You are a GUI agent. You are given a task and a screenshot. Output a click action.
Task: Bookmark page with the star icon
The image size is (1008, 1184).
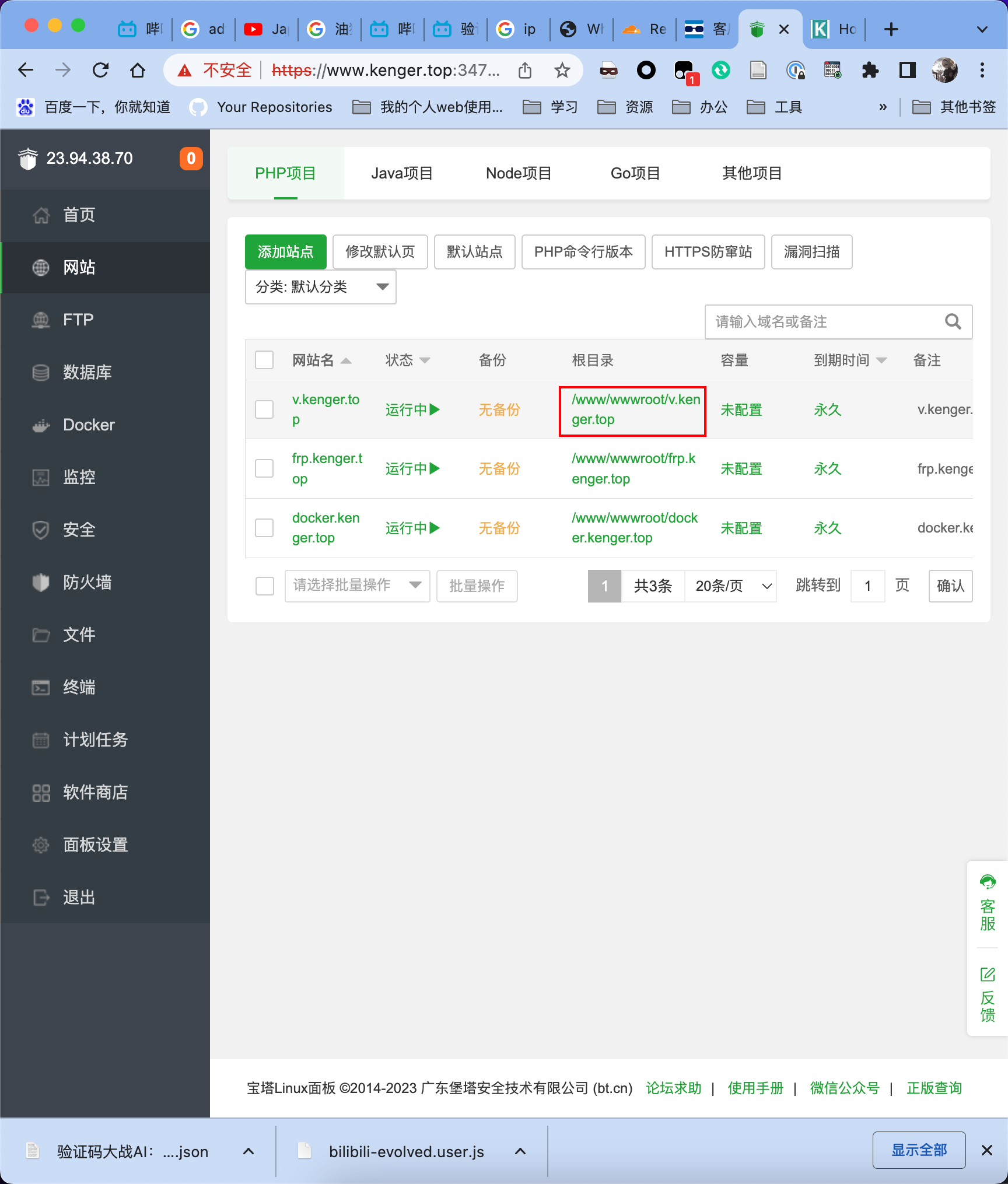point(562,71)
